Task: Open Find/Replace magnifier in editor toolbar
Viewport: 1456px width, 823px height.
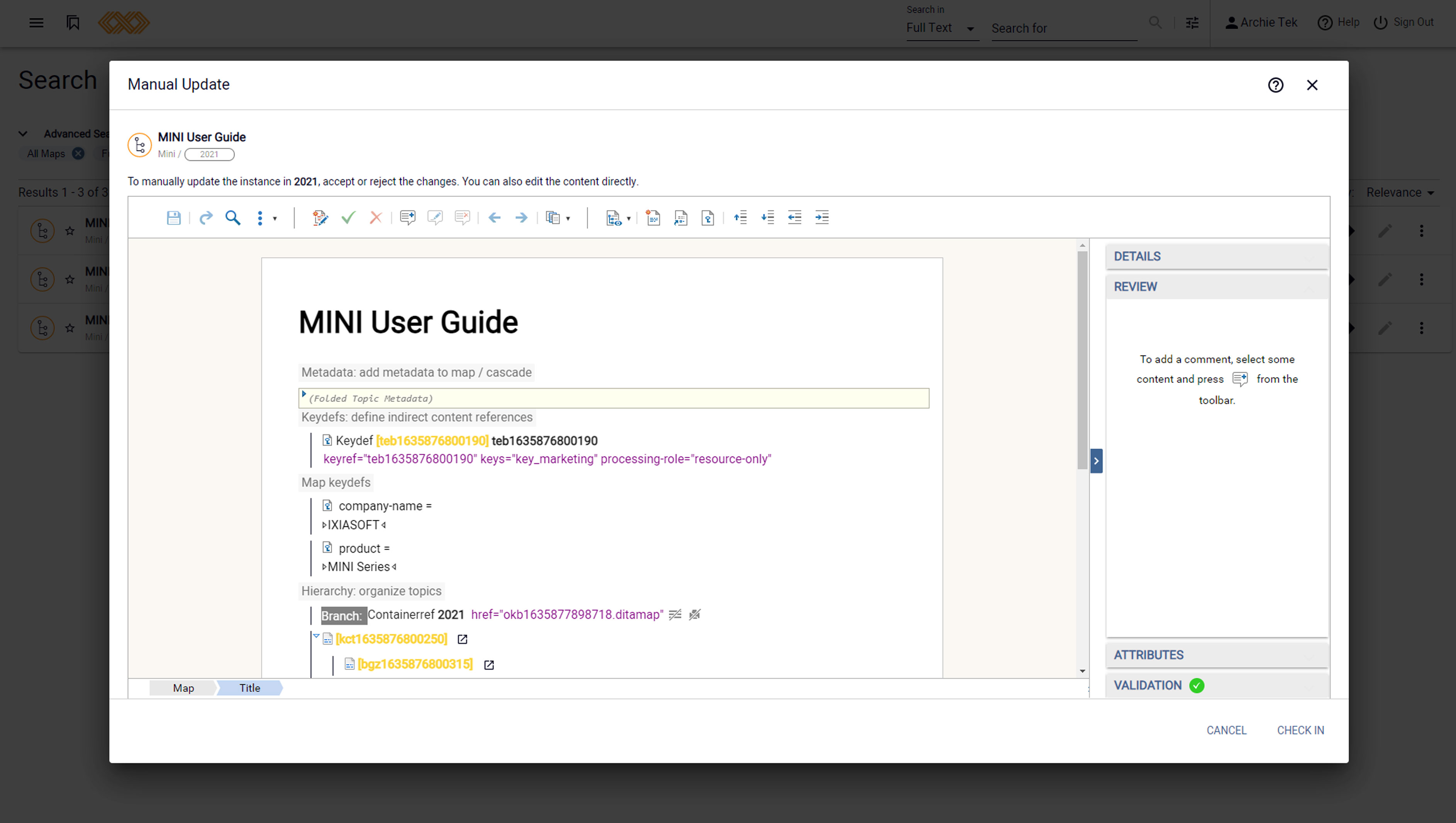Action: coord(233,218)
